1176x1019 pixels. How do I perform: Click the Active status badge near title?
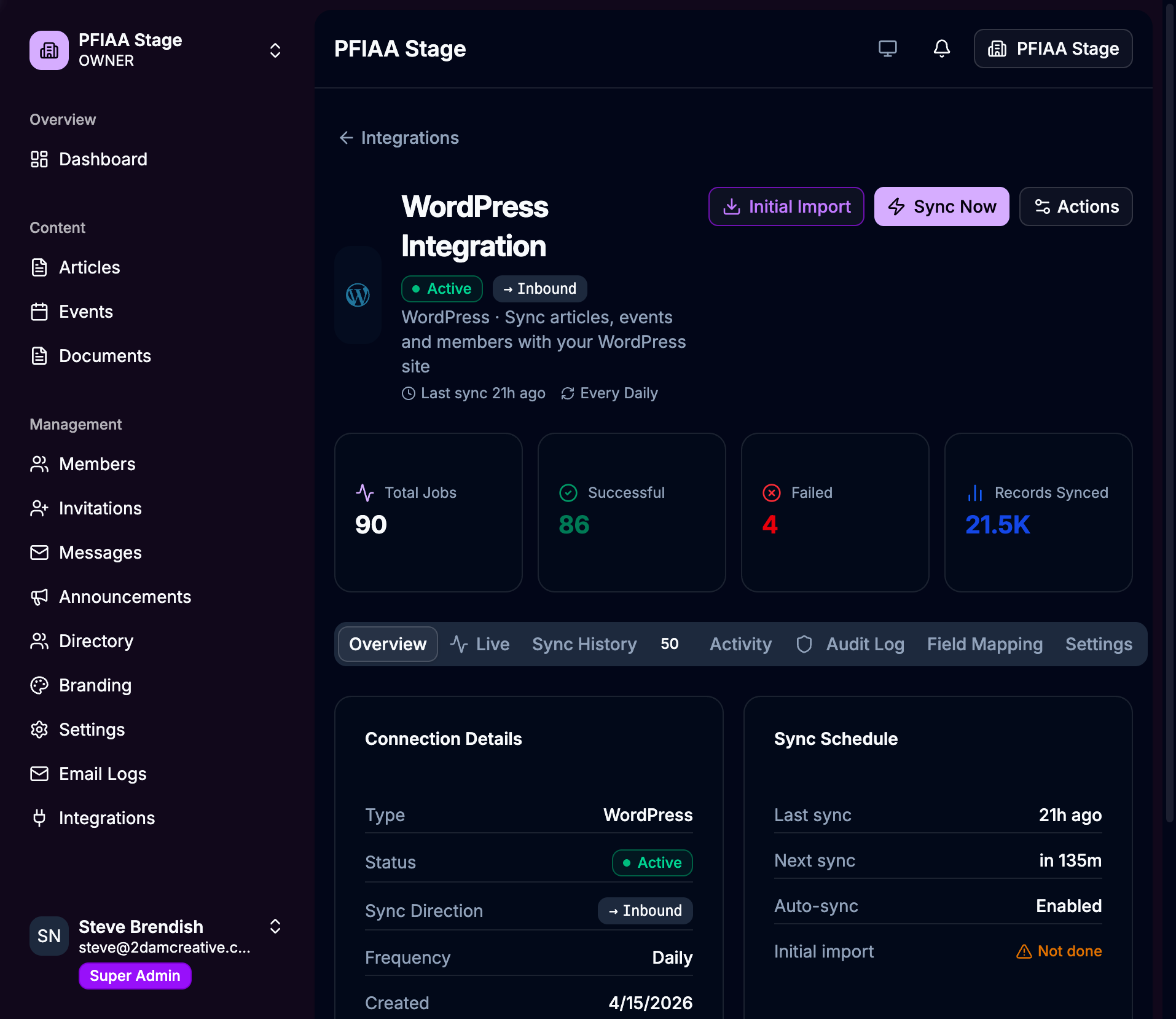tap(442, 289)
